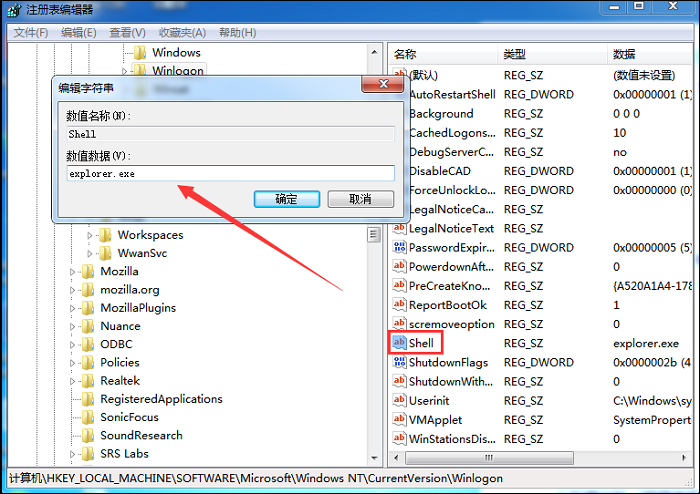Open the 帮助(H) menu
The image size is (700, 494).
(x=238, y=33)
